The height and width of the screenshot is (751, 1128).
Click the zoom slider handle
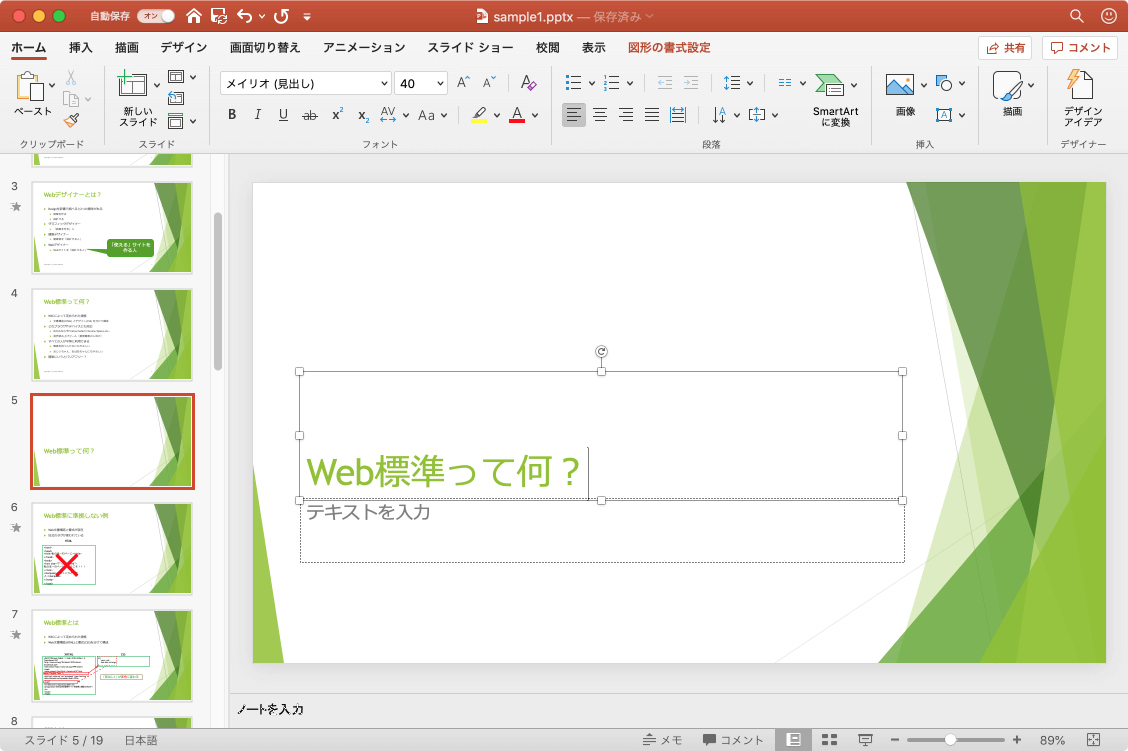[x=950, y=739]
